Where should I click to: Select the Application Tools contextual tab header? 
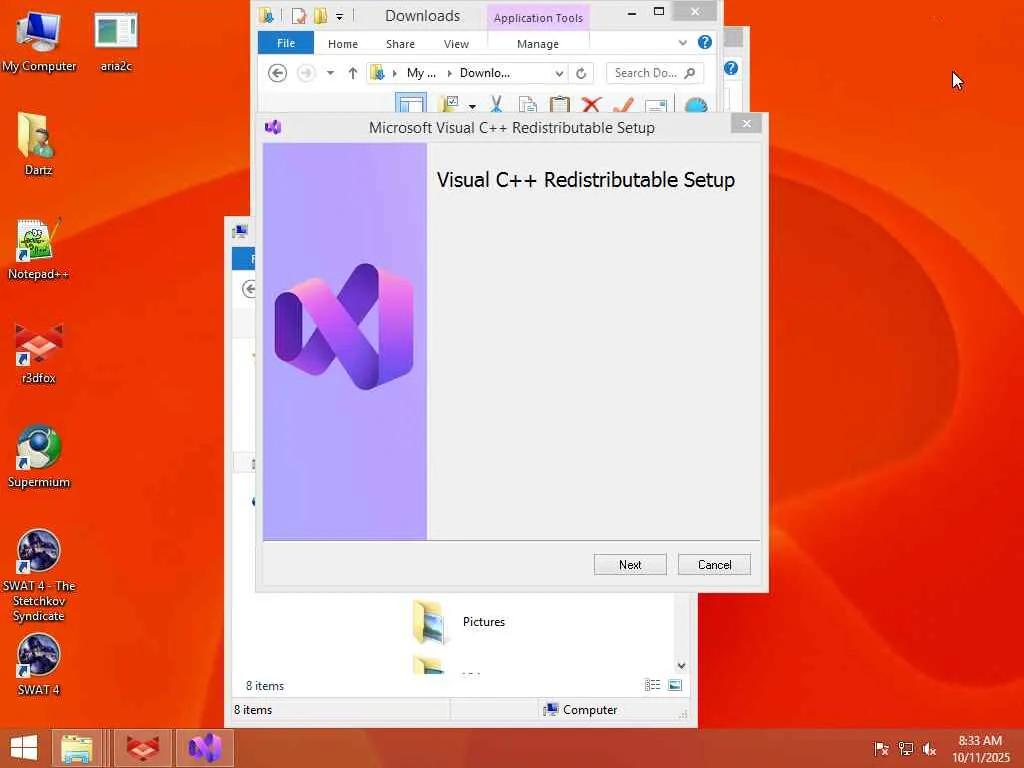[x=538, y=18]
